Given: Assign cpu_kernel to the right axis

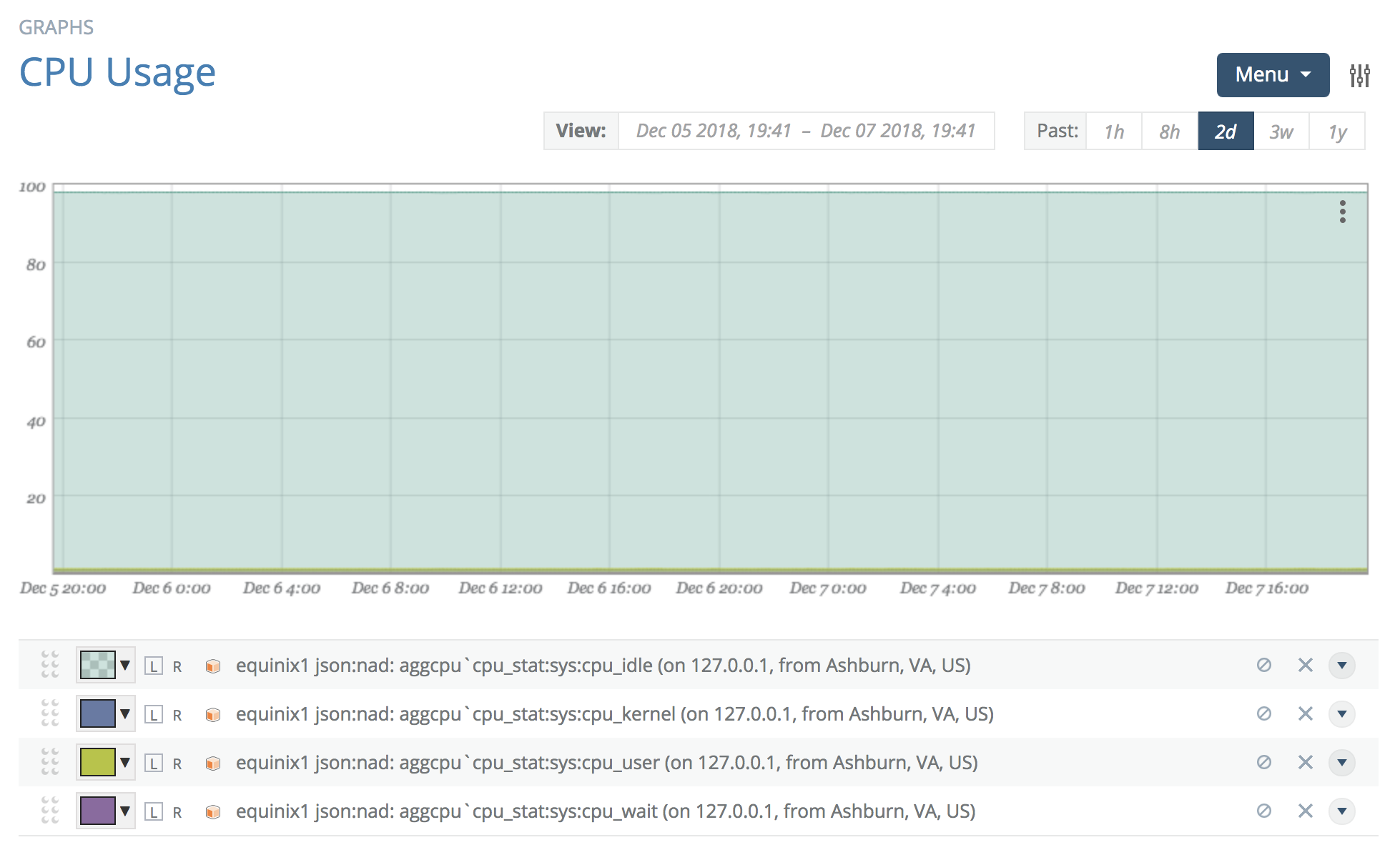Looking at the screenshot, I should 177,713.
